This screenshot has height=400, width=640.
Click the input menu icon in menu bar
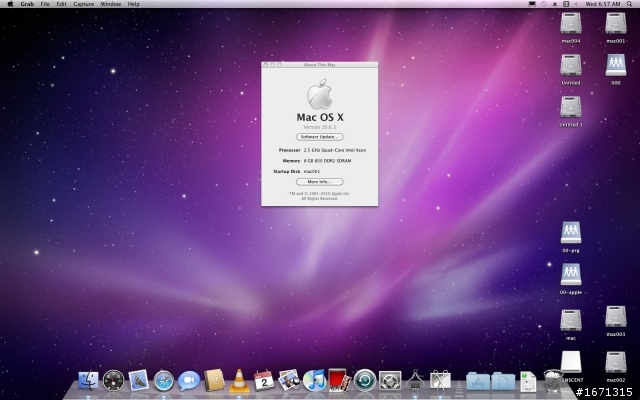tap(566, 4)
